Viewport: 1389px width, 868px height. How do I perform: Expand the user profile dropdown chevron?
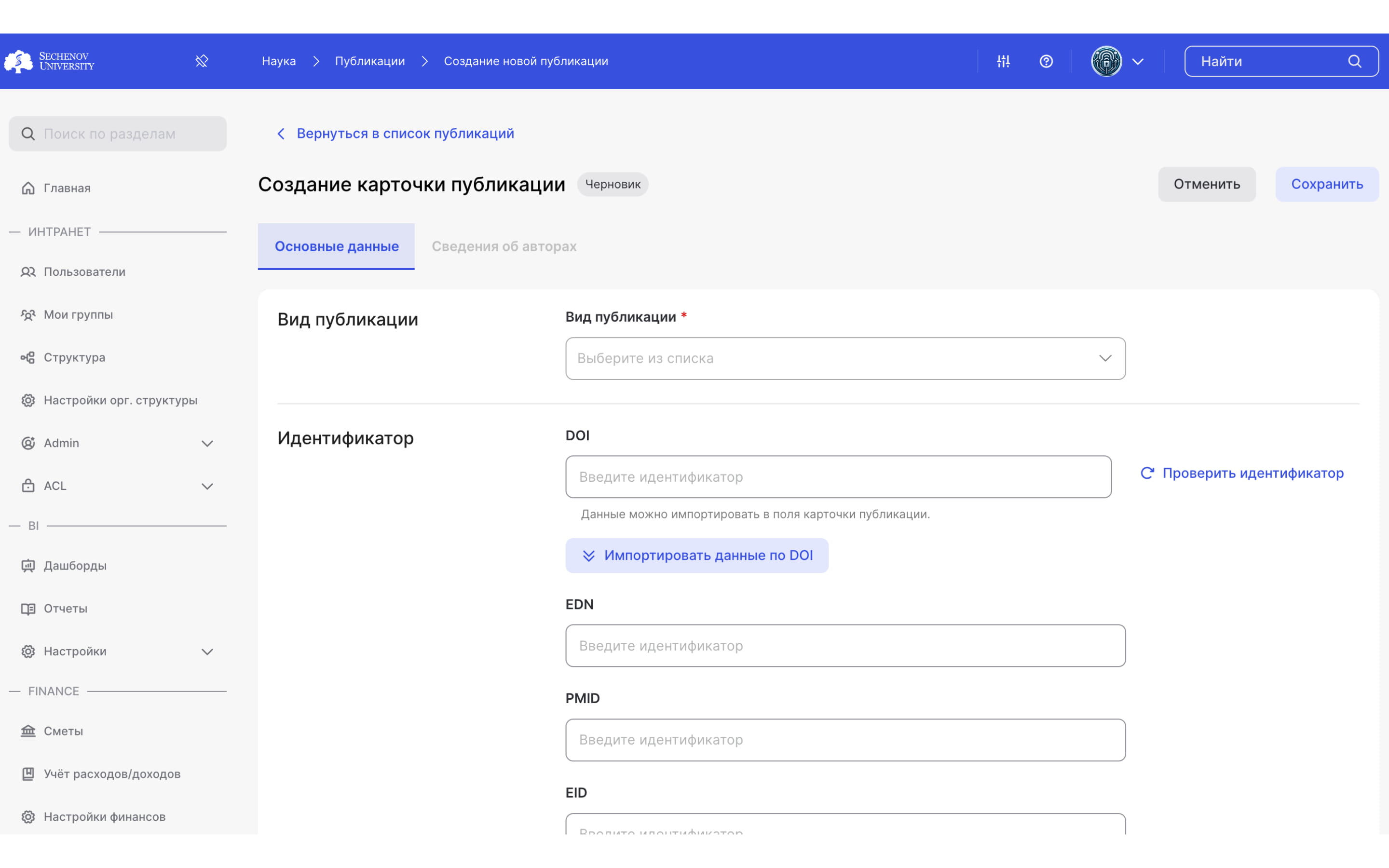pos(1138,61)
